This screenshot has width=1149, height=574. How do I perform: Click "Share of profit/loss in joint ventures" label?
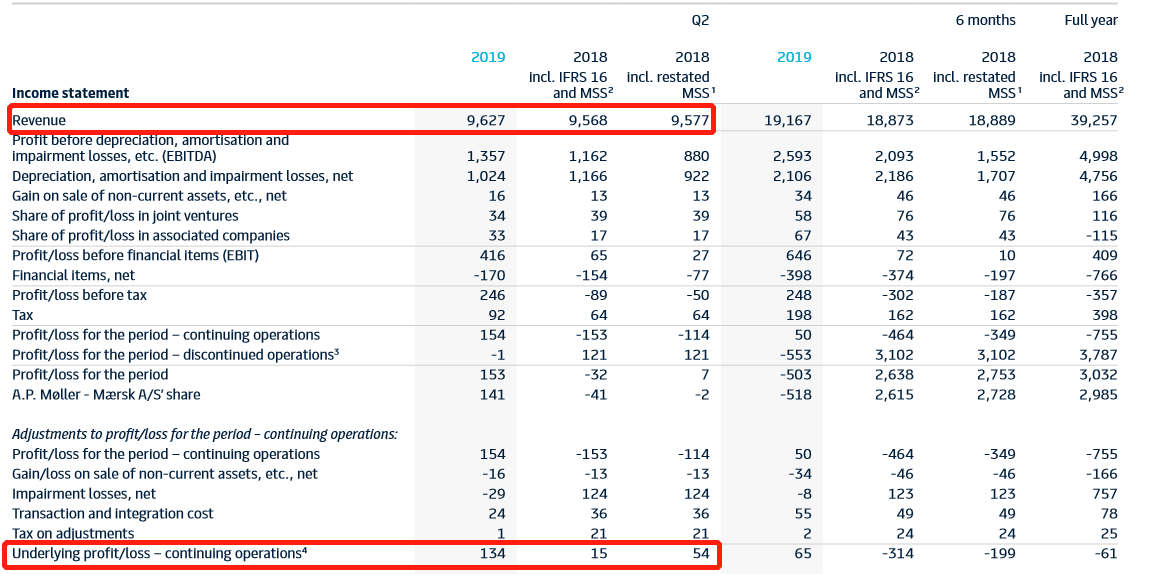pos(125,216)
